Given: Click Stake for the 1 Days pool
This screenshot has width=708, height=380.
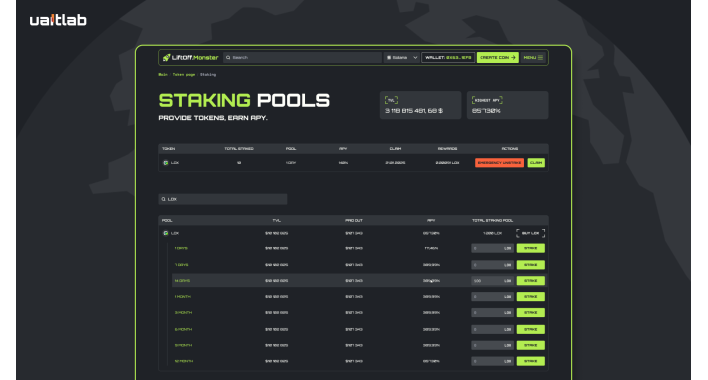Looking at the screenshot, I should point(531,248).
